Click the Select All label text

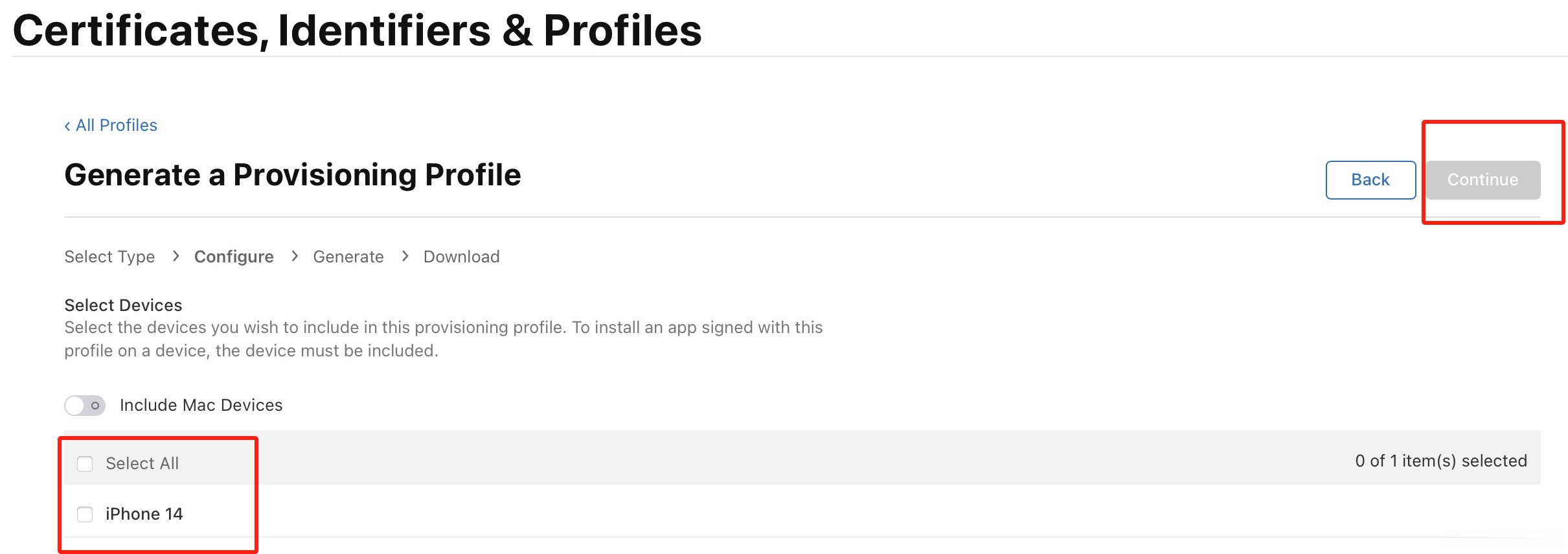tap(142, 463)
